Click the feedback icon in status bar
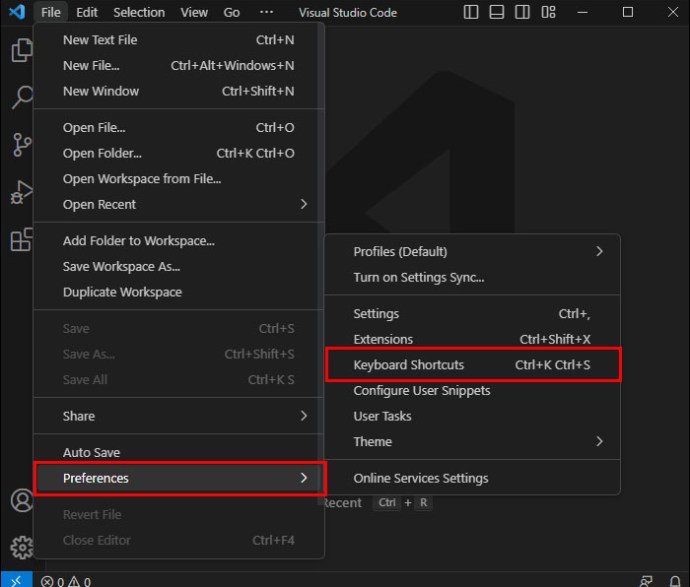Image resolution: width=690 pixels, height=587 pixels. [646, 581]
